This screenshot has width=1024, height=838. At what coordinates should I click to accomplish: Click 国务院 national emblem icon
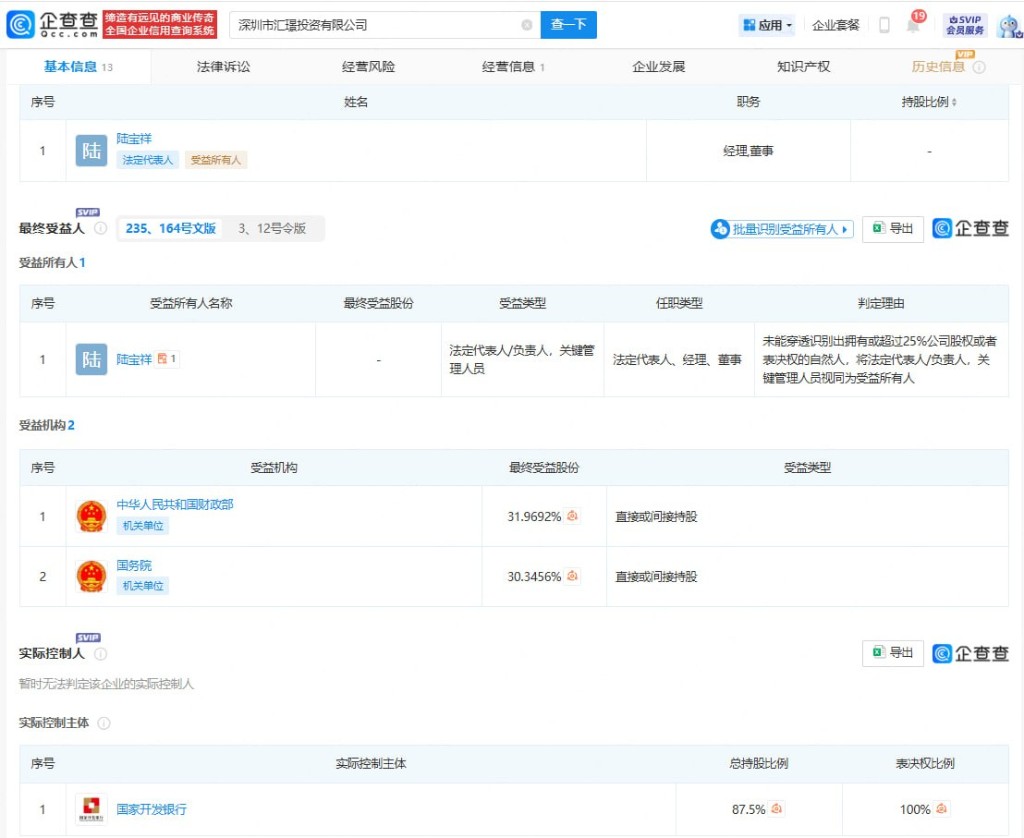tap(91, 576)
